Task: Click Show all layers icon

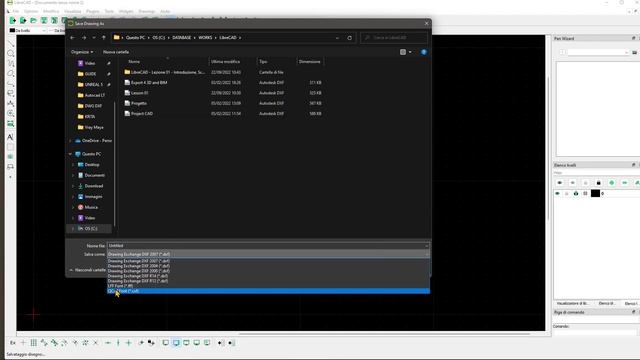Action: tap(560, 182)
